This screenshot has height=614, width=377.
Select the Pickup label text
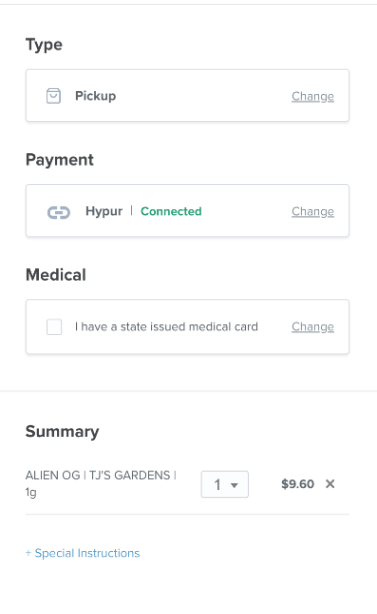pyautogui.click(x=96, y=96)
